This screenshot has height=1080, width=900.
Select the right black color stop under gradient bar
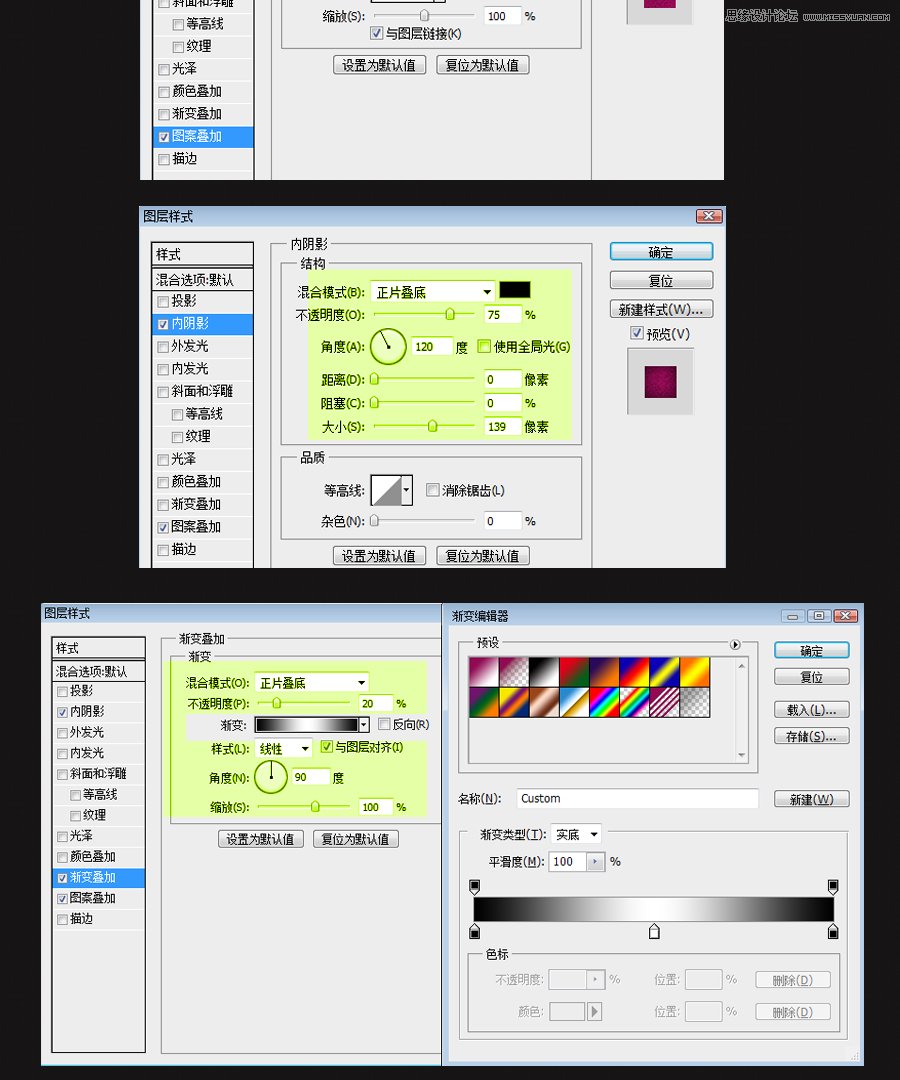tap(833, 932)
